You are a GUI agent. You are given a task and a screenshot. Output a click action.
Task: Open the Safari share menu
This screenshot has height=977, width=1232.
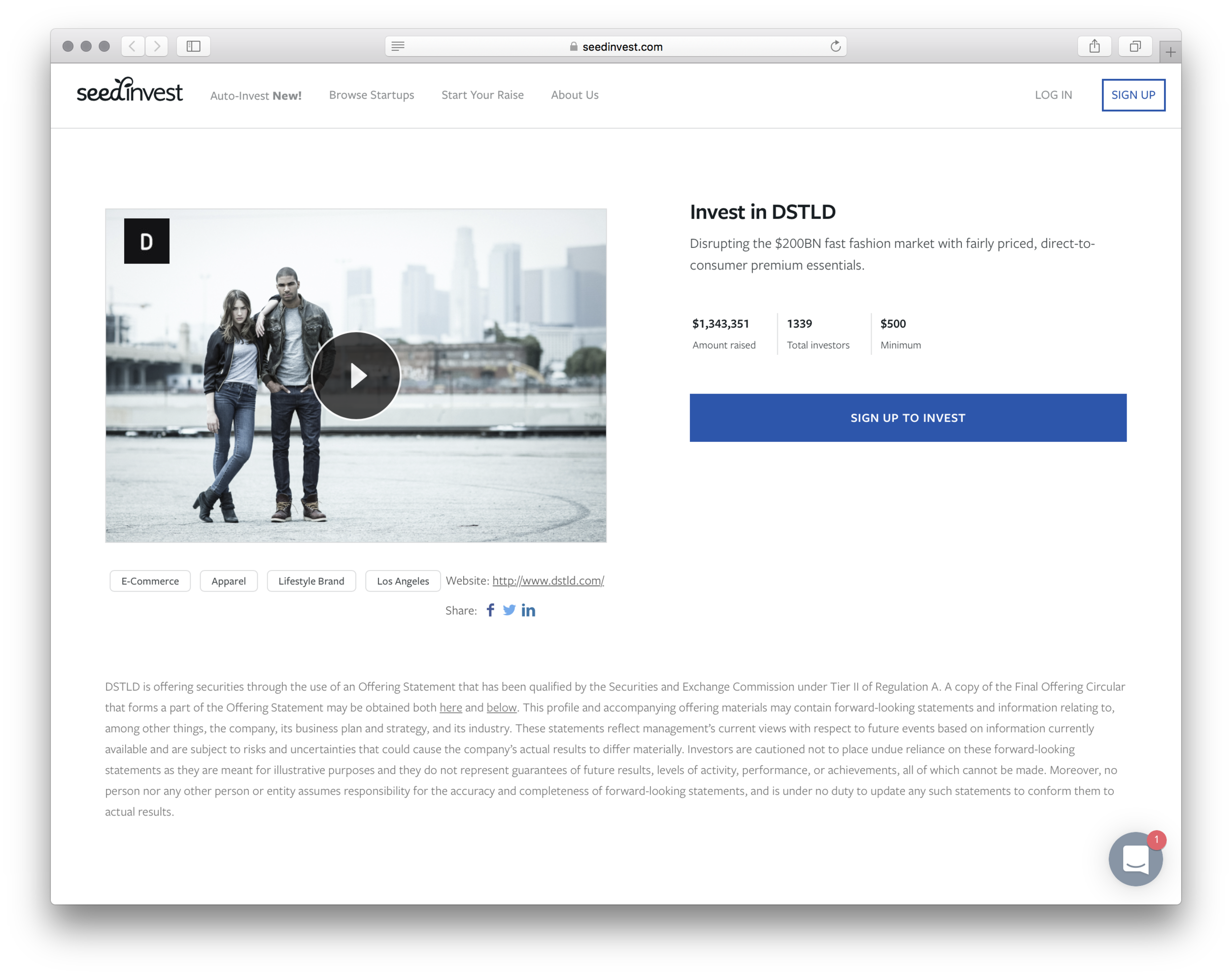click(x=1095, y=46)
